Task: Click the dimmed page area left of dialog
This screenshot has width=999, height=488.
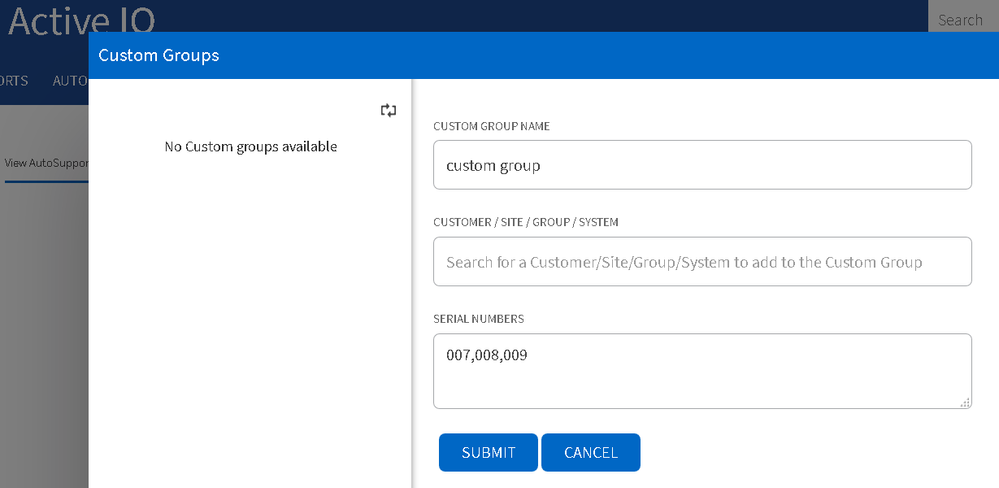Action: [x=44, y=330]
